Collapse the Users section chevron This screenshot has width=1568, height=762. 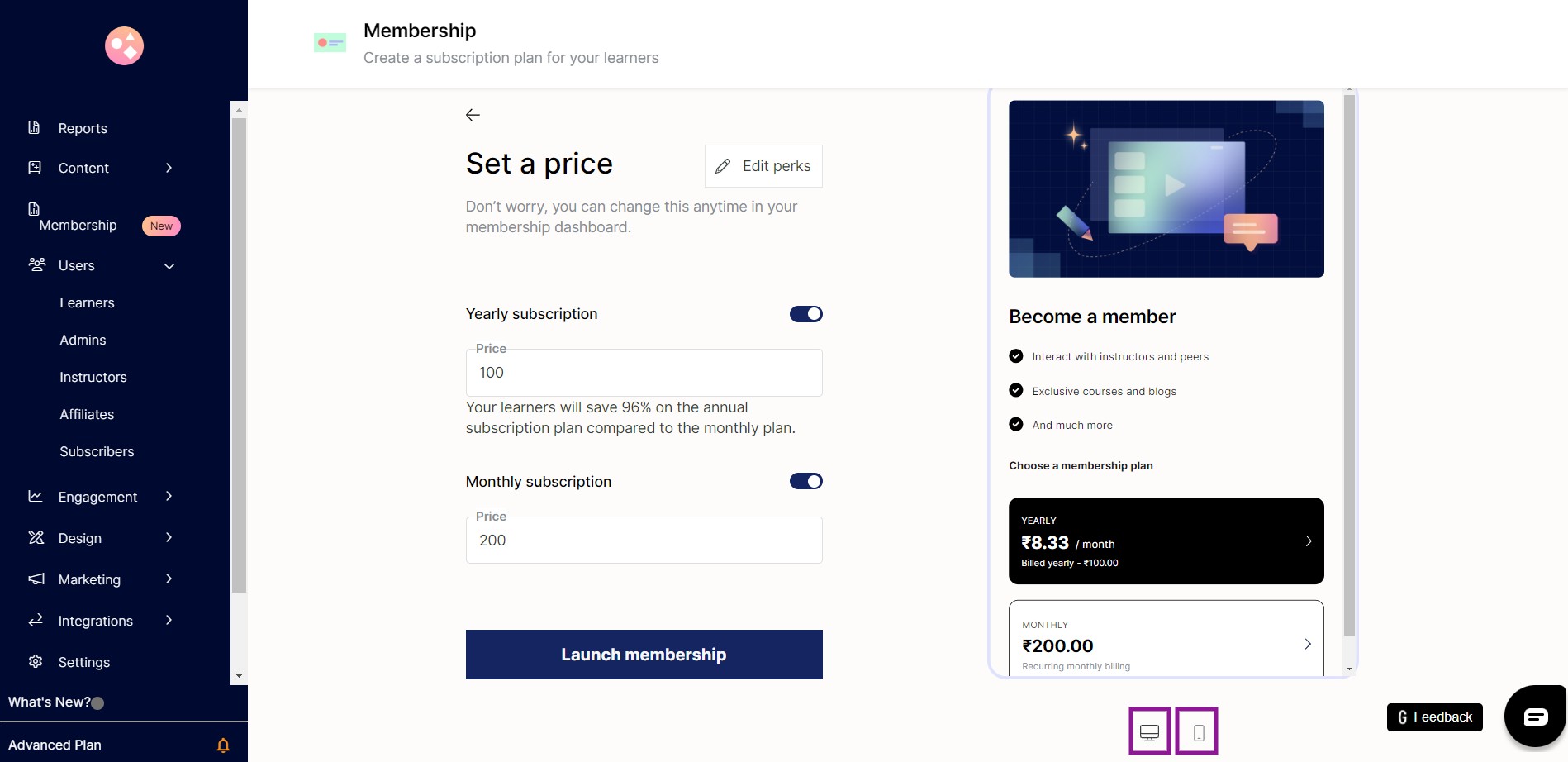pos(169,266)
